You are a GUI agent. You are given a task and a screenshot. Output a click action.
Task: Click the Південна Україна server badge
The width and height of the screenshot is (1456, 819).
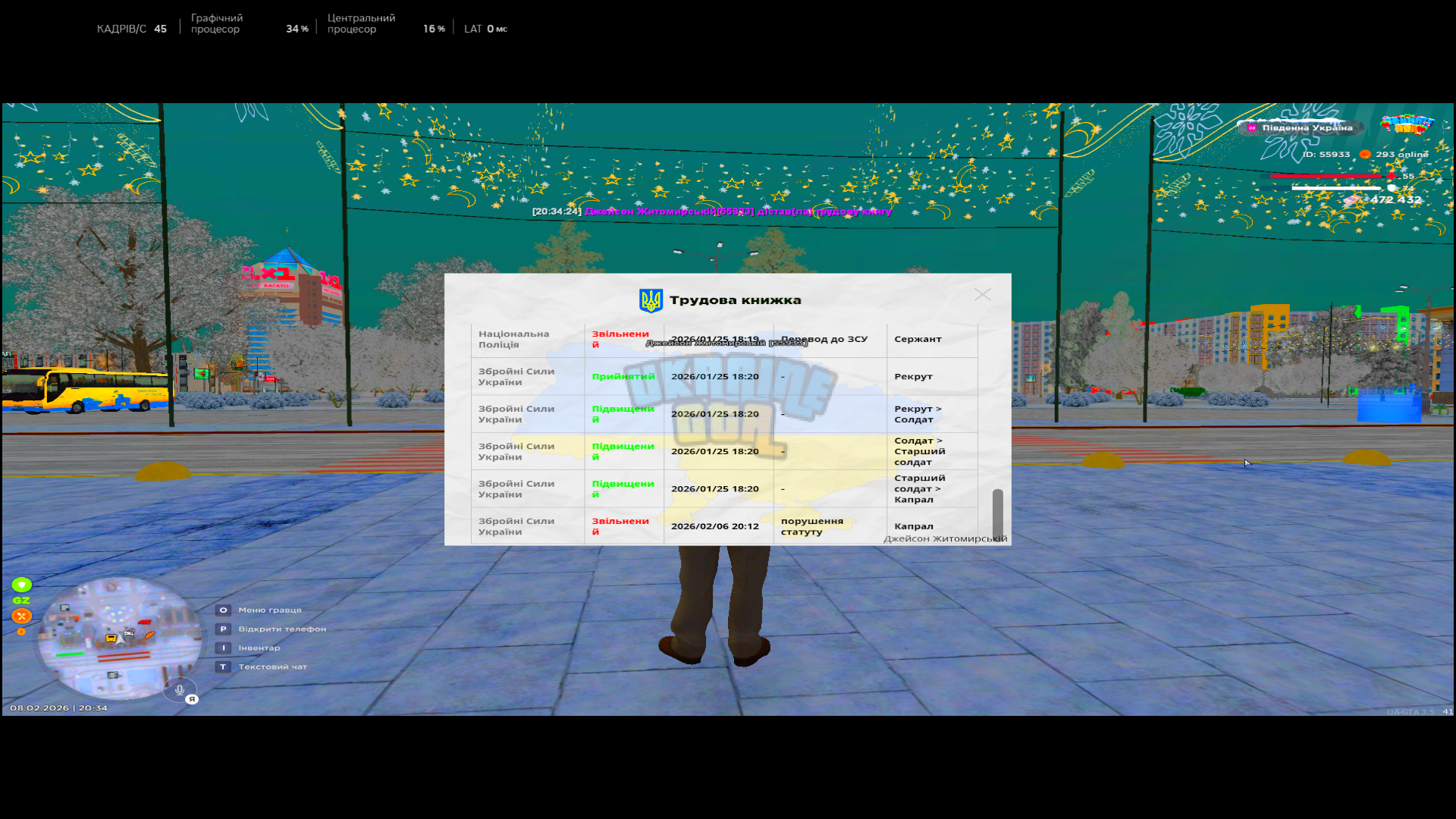click(1300, 127)
